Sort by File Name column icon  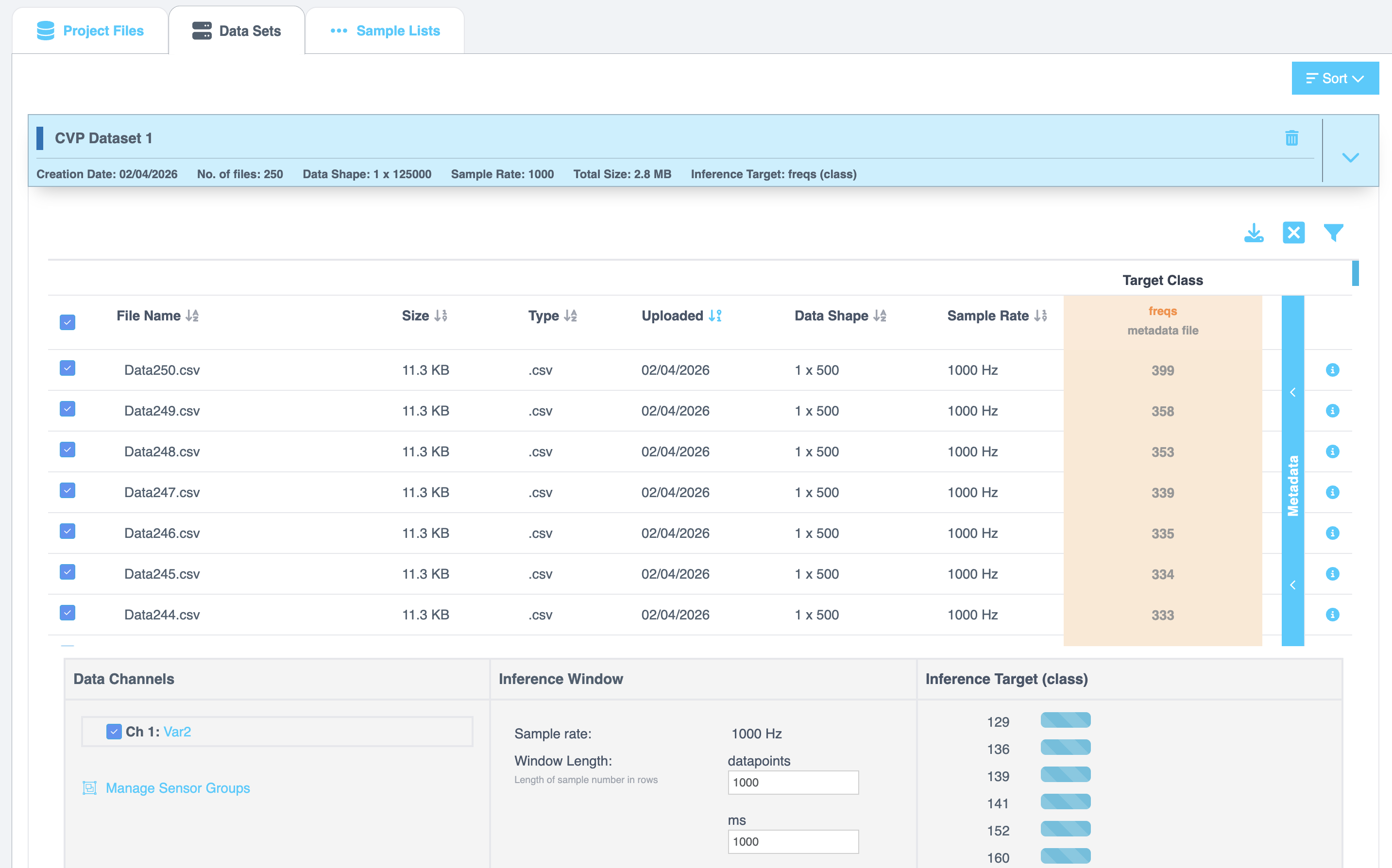coord(192,316)
